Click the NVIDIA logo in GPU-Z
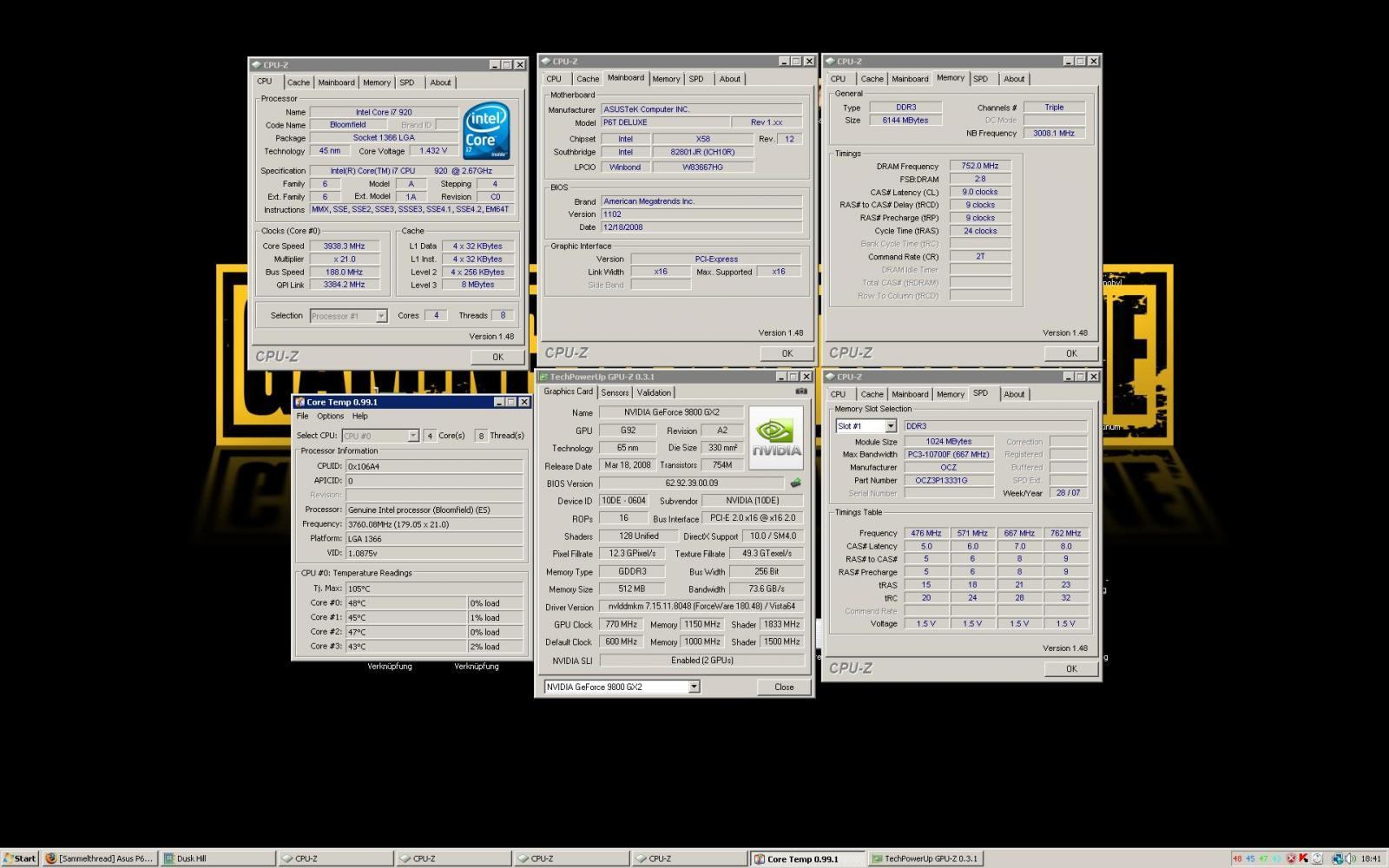The width and height of the screenshot is (1389, 868). [x=775, y=437]
